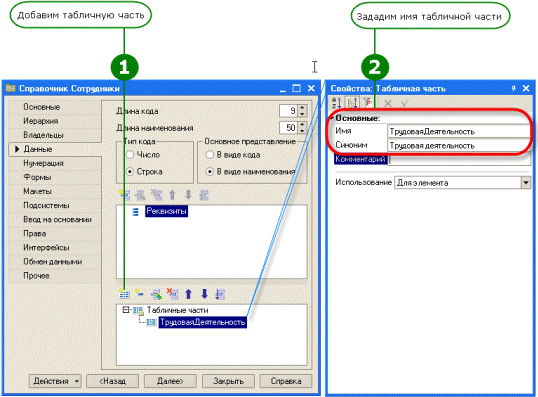Image resolution: width=538 pixels, height=397 pixels.
Task: Select Строка code type radio button
Action: (130, 171)
